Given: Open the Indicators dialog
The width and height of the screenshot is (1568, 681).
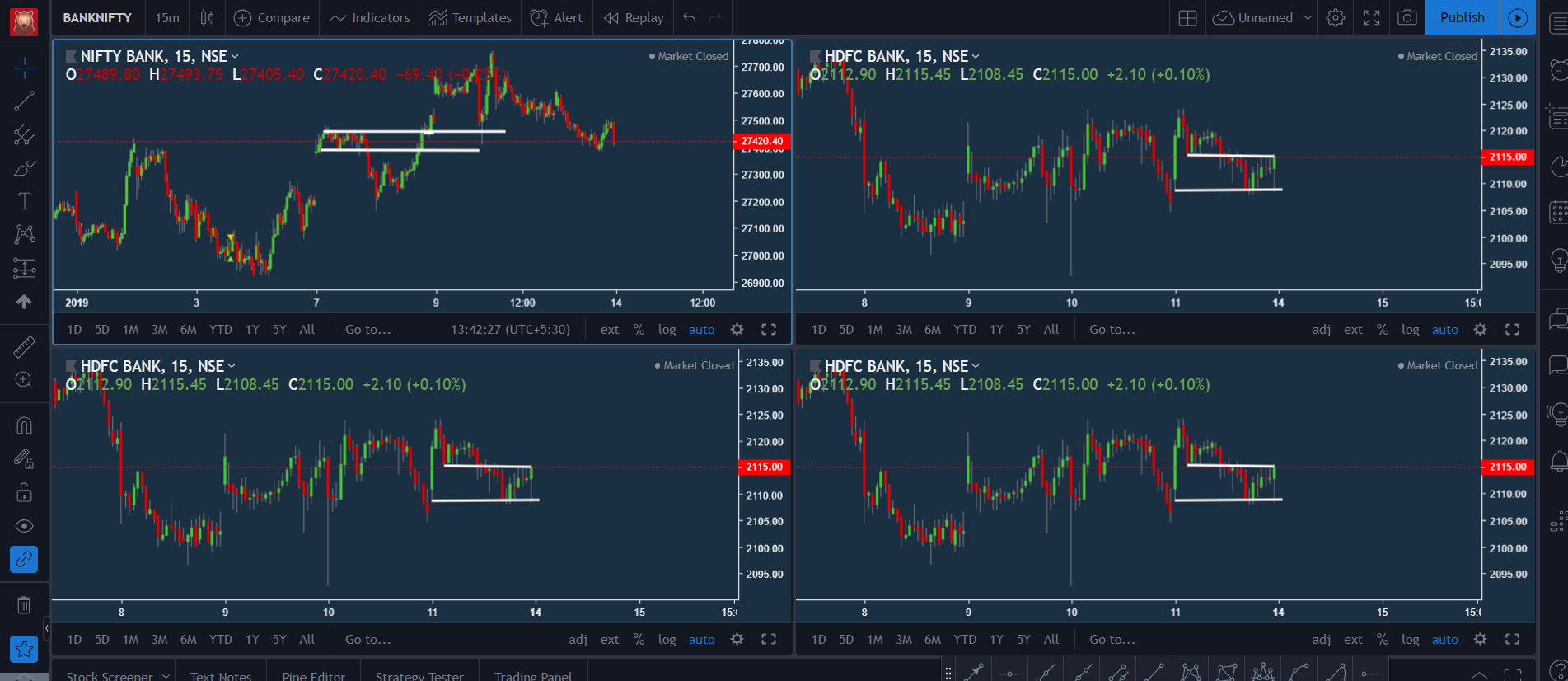Looking at the screenshot, I should [x=369, y=17].
